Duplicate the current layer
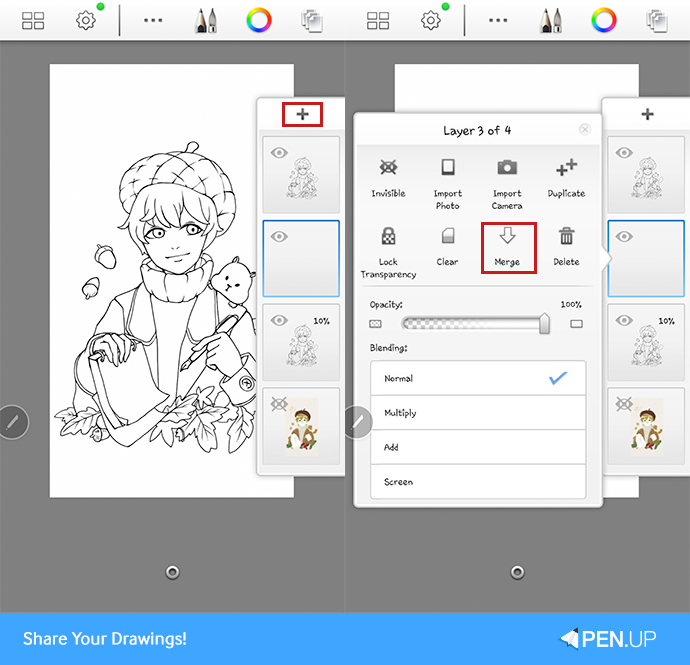The image size is (690, 665). [x=566, y=178]
